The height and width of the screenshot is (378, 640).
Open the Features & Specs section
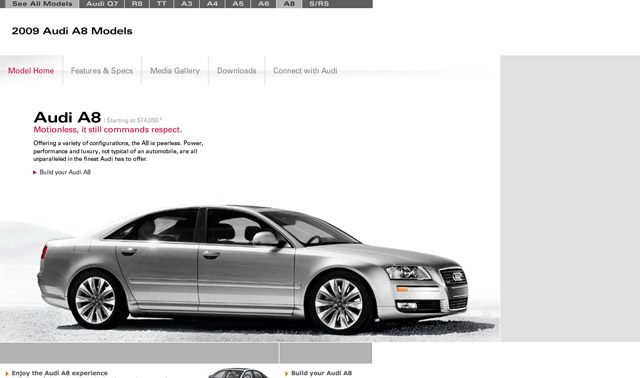pyautogui.click(x=102, y=71)
